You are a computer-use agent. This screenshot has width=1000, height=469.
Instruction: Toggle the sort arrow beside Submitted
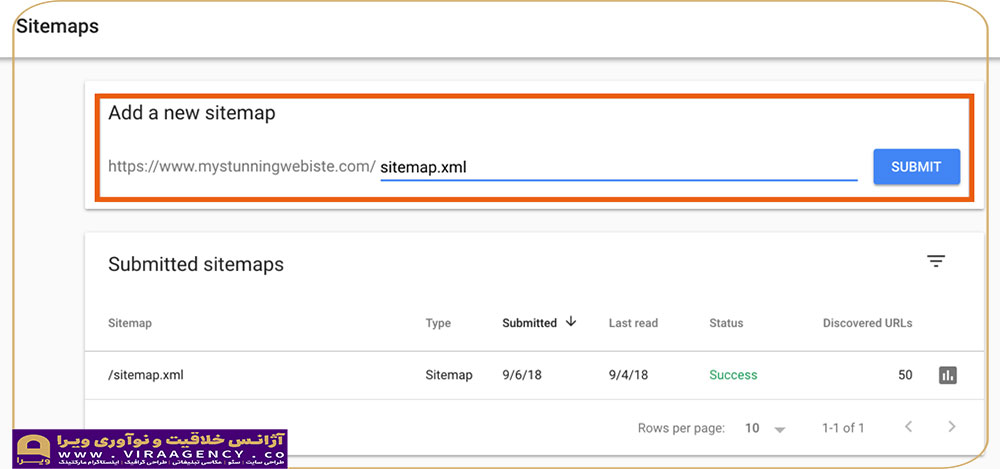[x=572, y=322]
